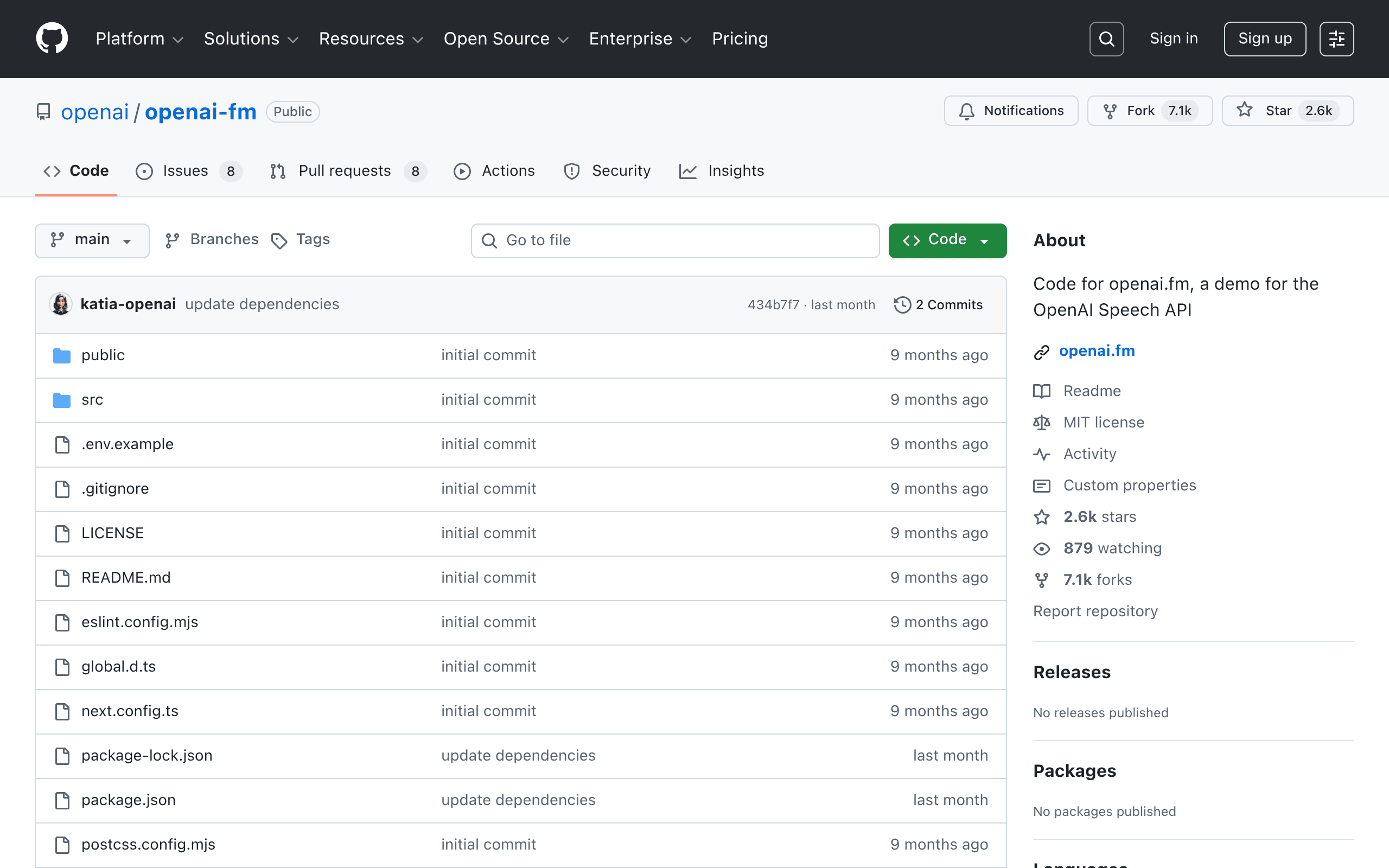Open commit 434b7f7 link

pyautogui.click(x=773, y=305)
